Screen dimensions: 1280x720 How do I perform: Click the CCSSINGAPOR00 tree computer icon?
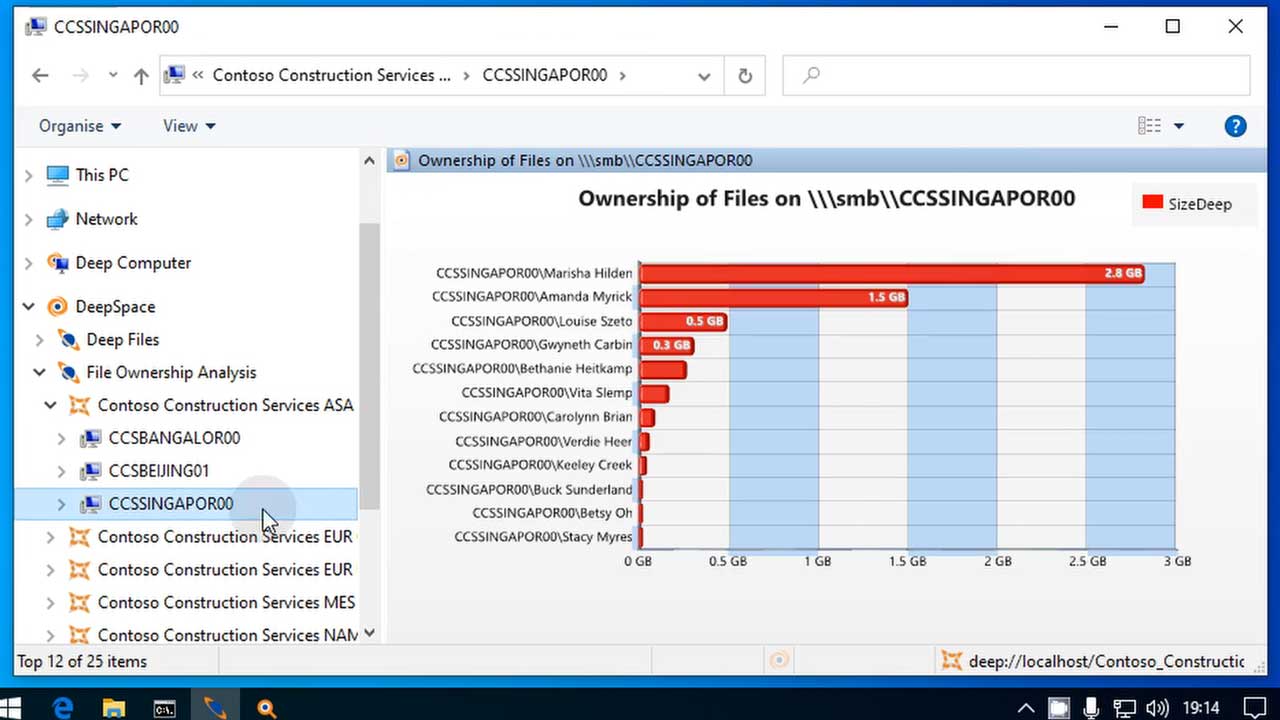pyautogui.click(x=90, y=504)
